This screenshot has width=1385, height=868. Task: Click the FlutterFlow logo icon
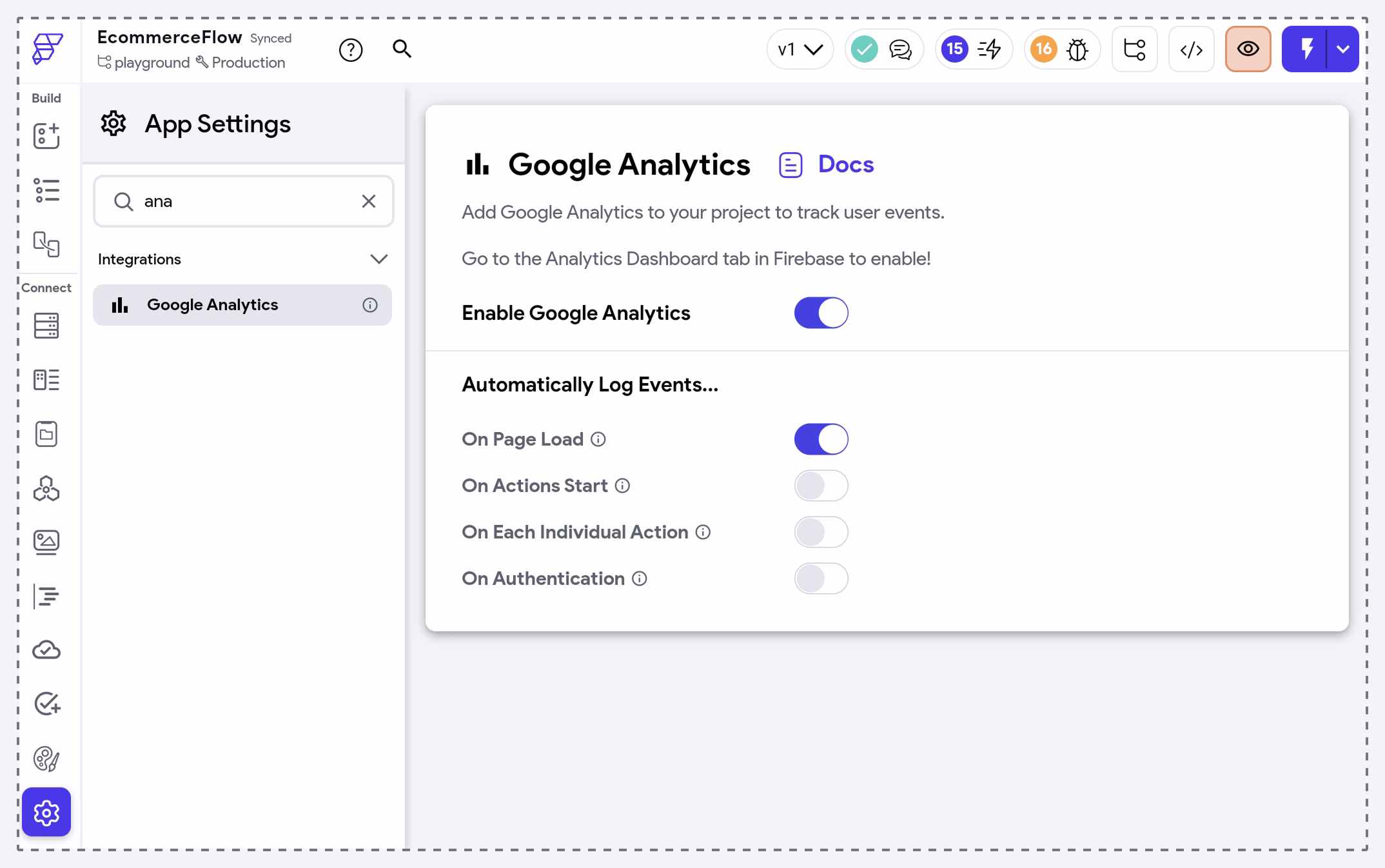pos(47,49)
